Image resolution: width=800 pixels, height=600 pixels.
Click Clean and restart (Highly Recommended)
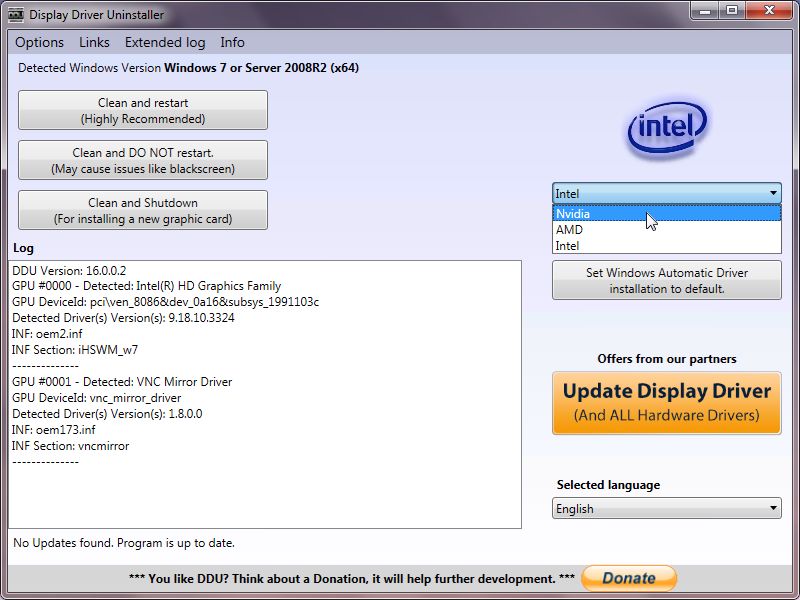point(142,110)
